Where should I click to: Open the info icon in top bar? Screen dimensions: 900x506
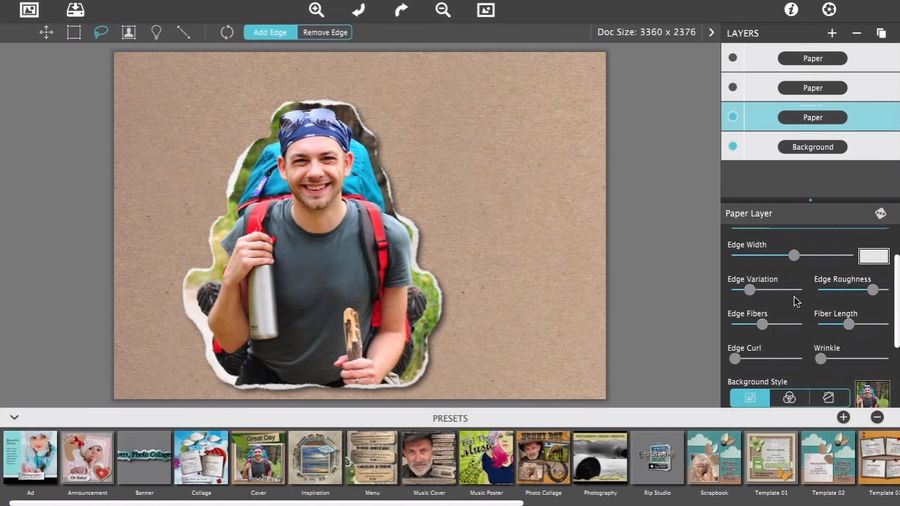[x=791, y=10]
